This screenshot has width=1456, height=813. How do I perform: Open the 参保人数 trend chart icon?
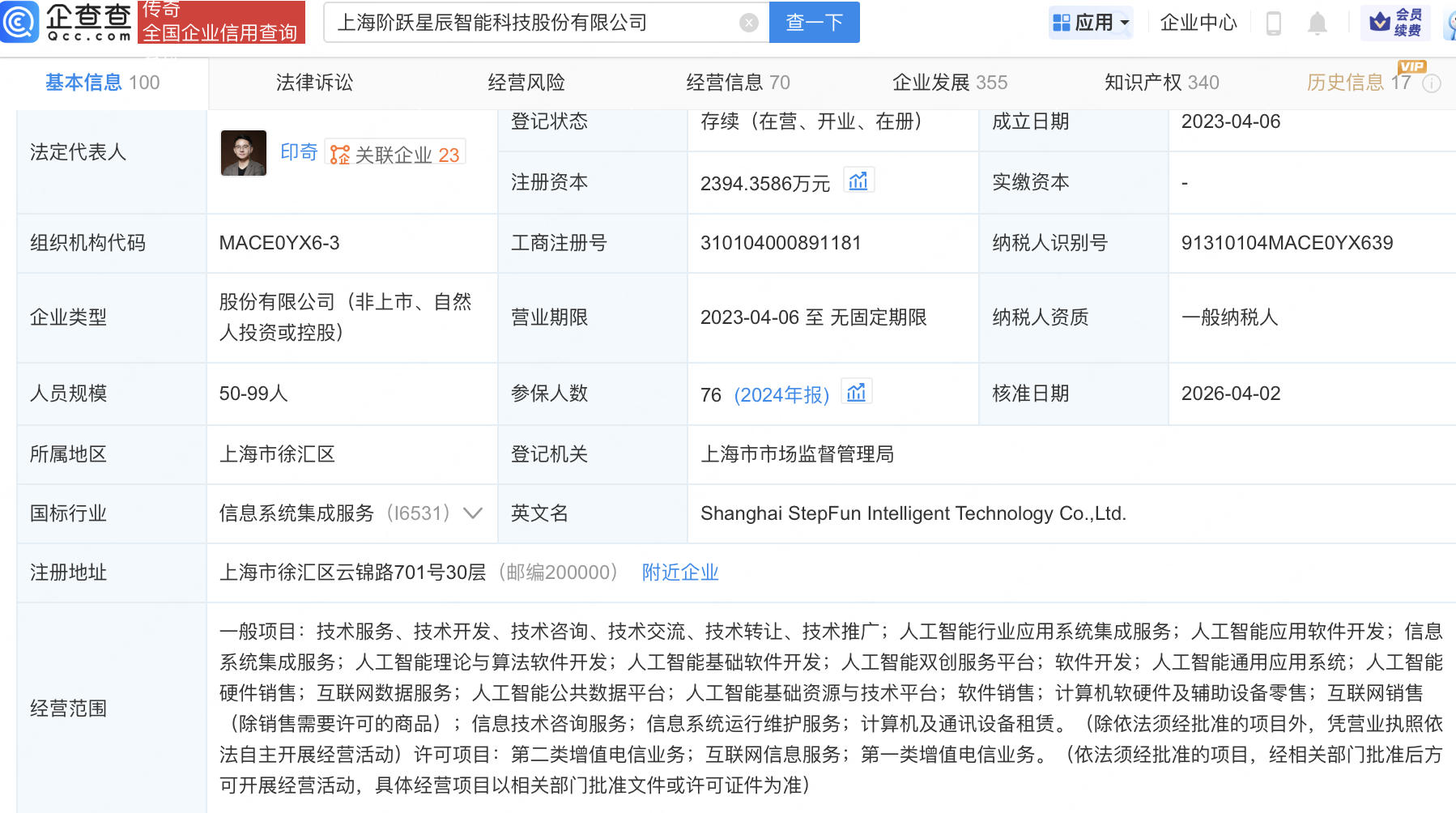857,391
